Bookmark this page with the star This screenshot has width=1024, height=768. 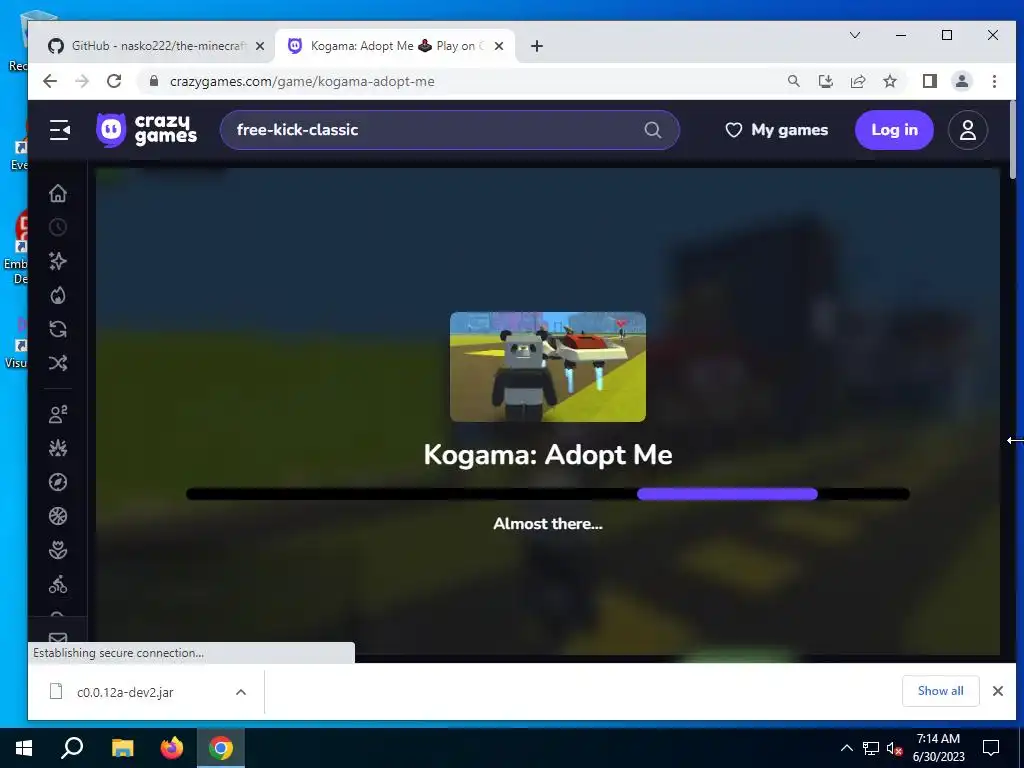coord(889,81)
